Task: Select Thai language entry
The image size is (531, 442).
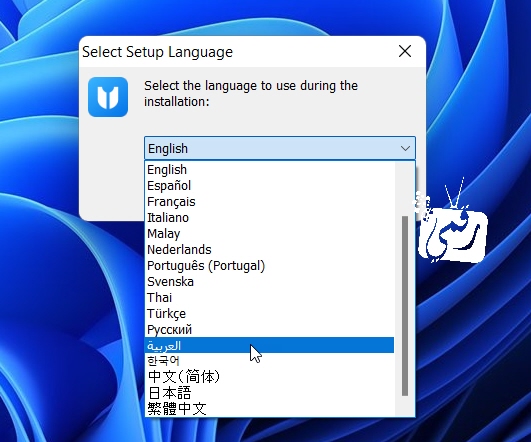Action: pyautogui.click(x=270, y=298)
